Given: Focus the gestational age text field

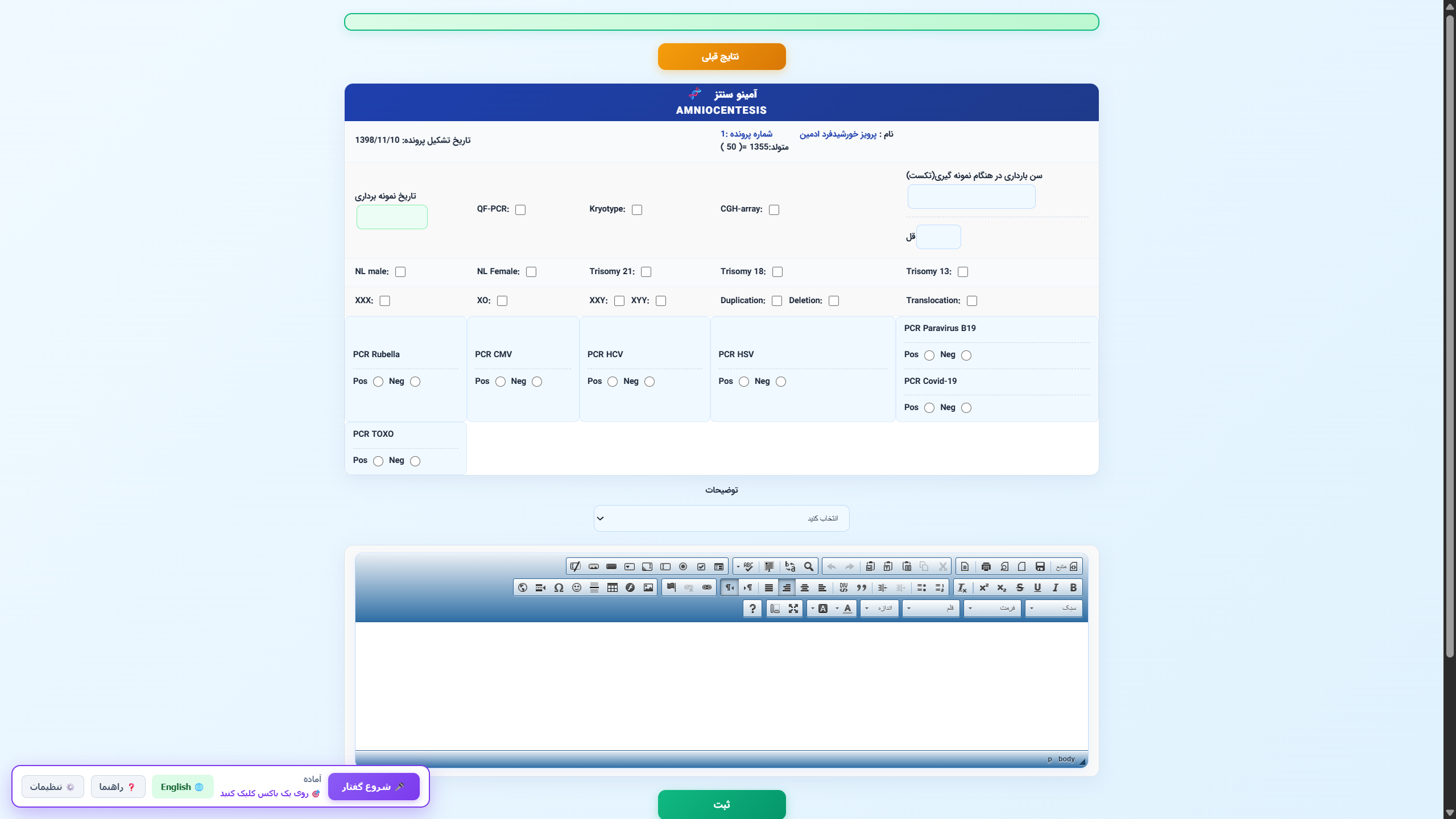Looking at the screenshot, I should [971, 197].
